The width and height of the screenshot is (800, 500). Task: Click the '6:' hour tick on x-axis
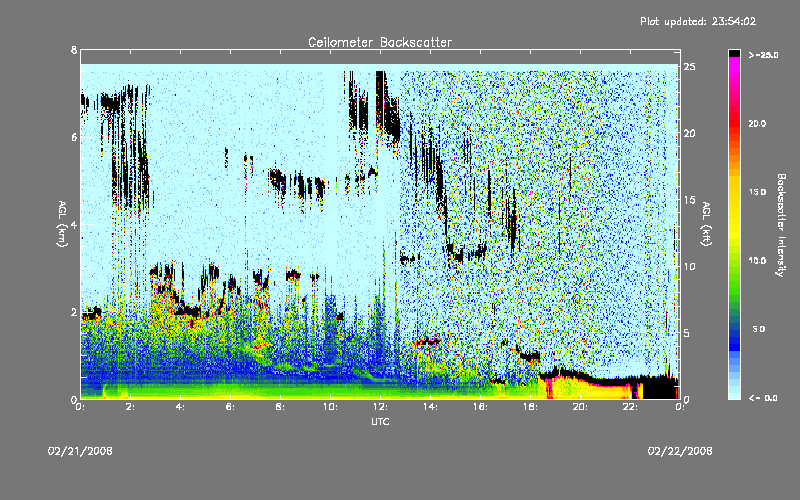pyautogui.click(x=231, y=407)
